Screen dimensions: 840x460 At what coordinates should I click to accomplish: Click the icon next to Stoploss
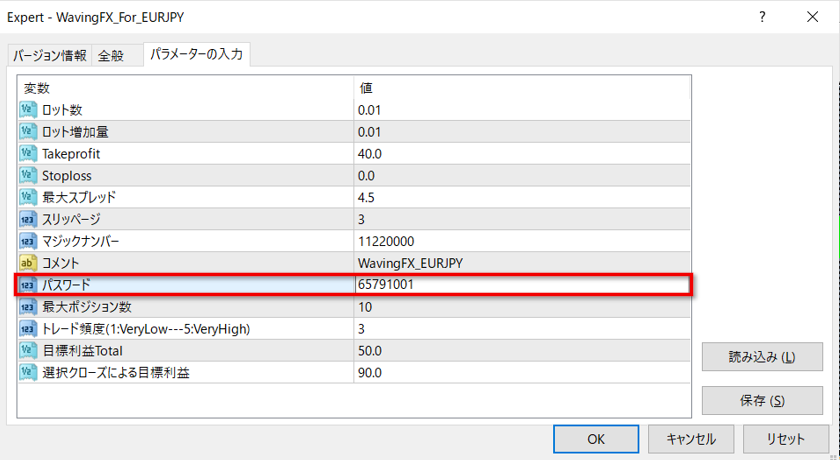point(28,176)
